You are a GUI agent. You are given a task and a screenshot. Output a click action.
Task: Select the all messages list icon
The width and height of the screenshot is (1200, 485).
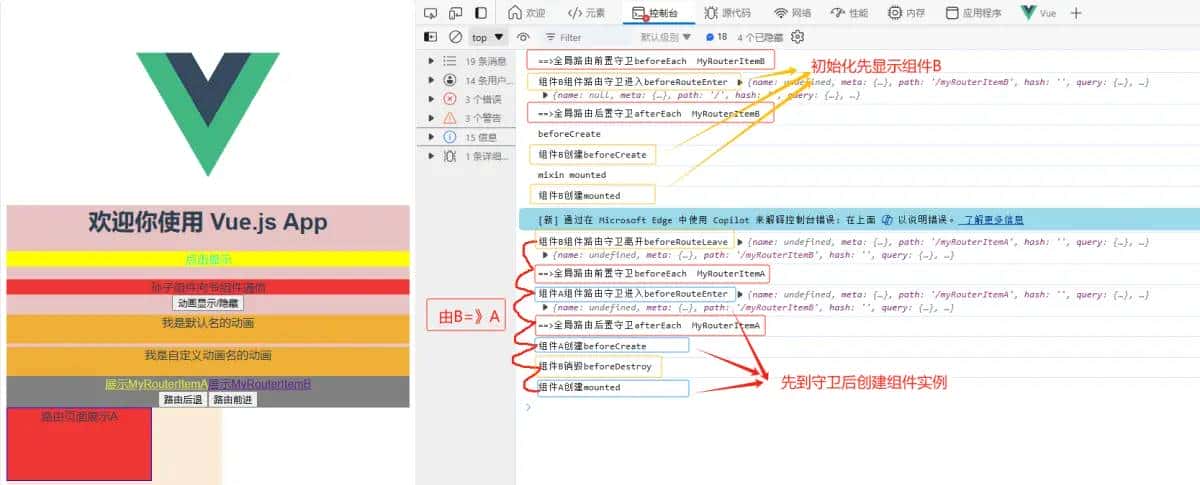pos(449,61)
